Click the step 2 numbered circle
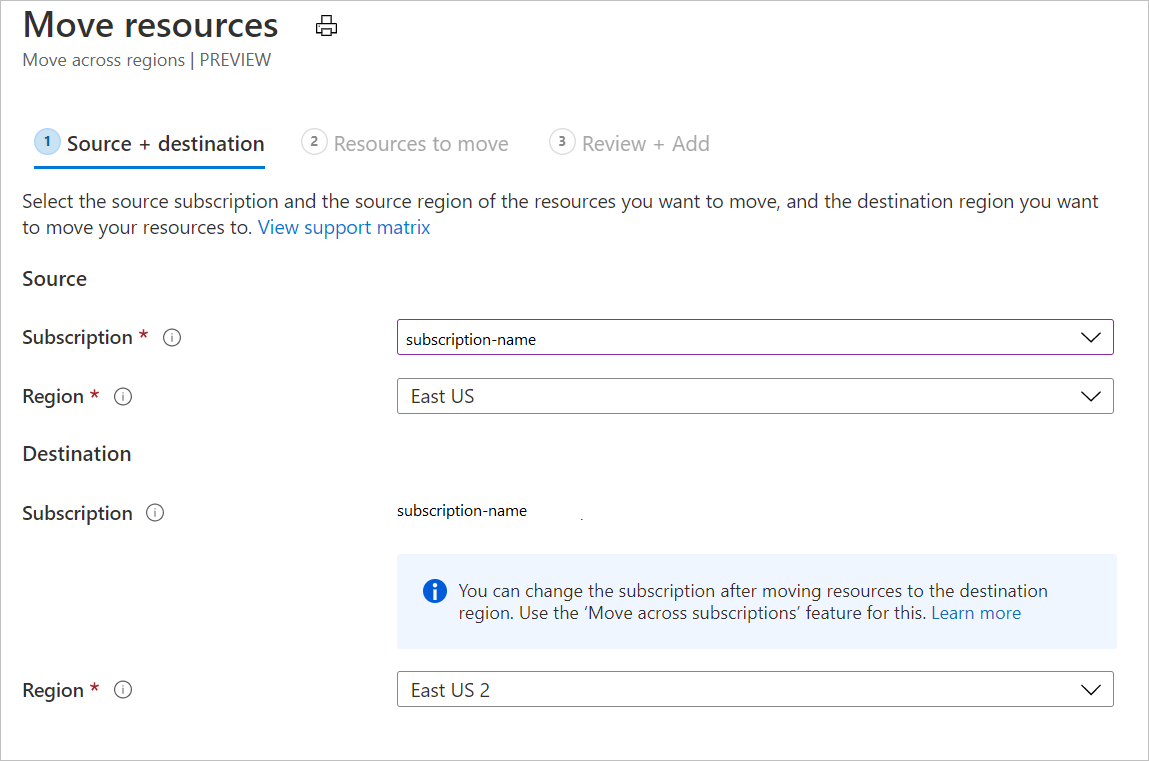The width and height of the screenshot is (1149, 761). click(x=314, y=142)
